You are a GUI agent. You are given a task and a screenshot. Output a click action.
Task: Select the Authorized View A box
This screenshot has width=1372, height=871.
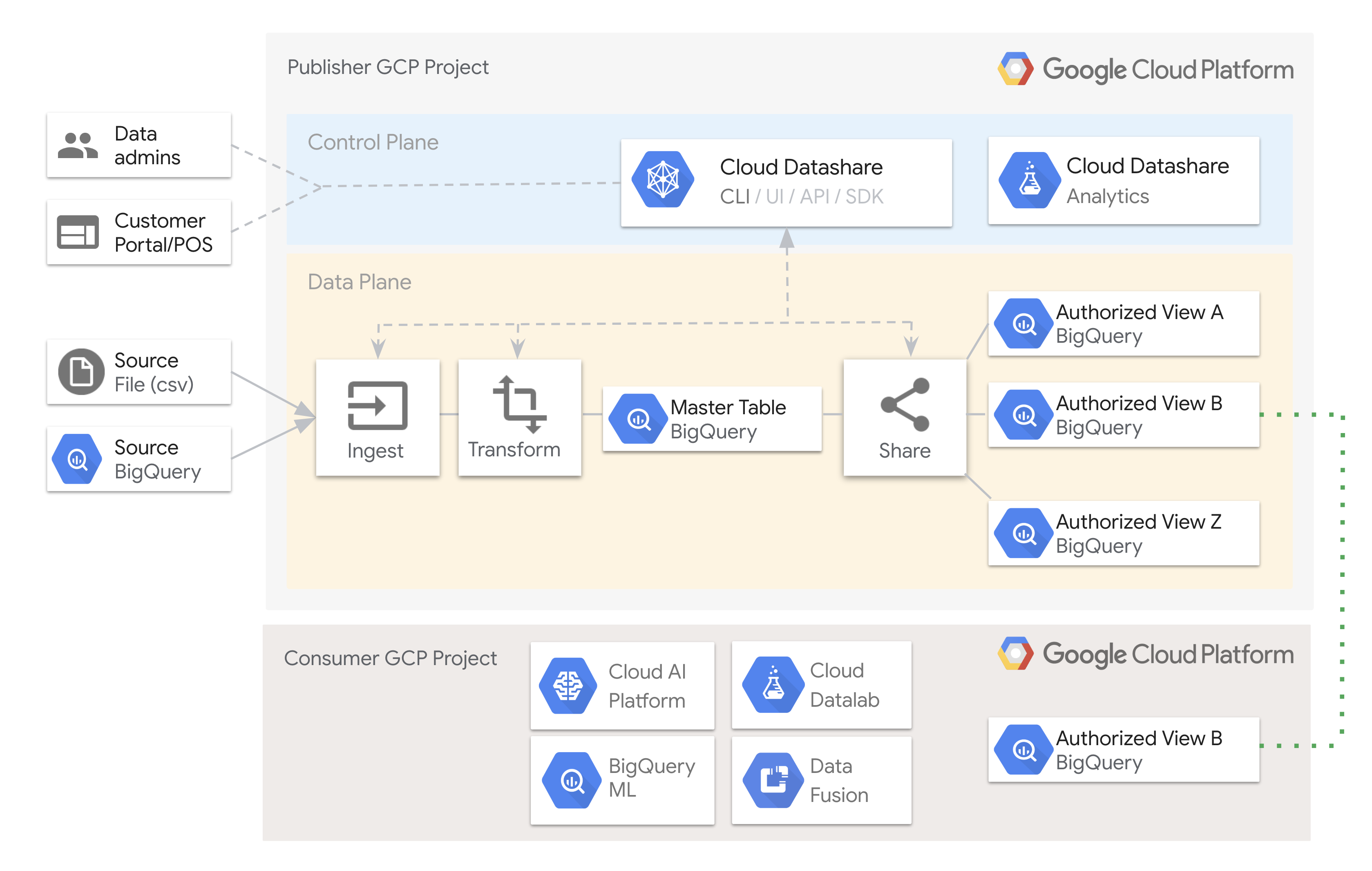pos(1123,324)
